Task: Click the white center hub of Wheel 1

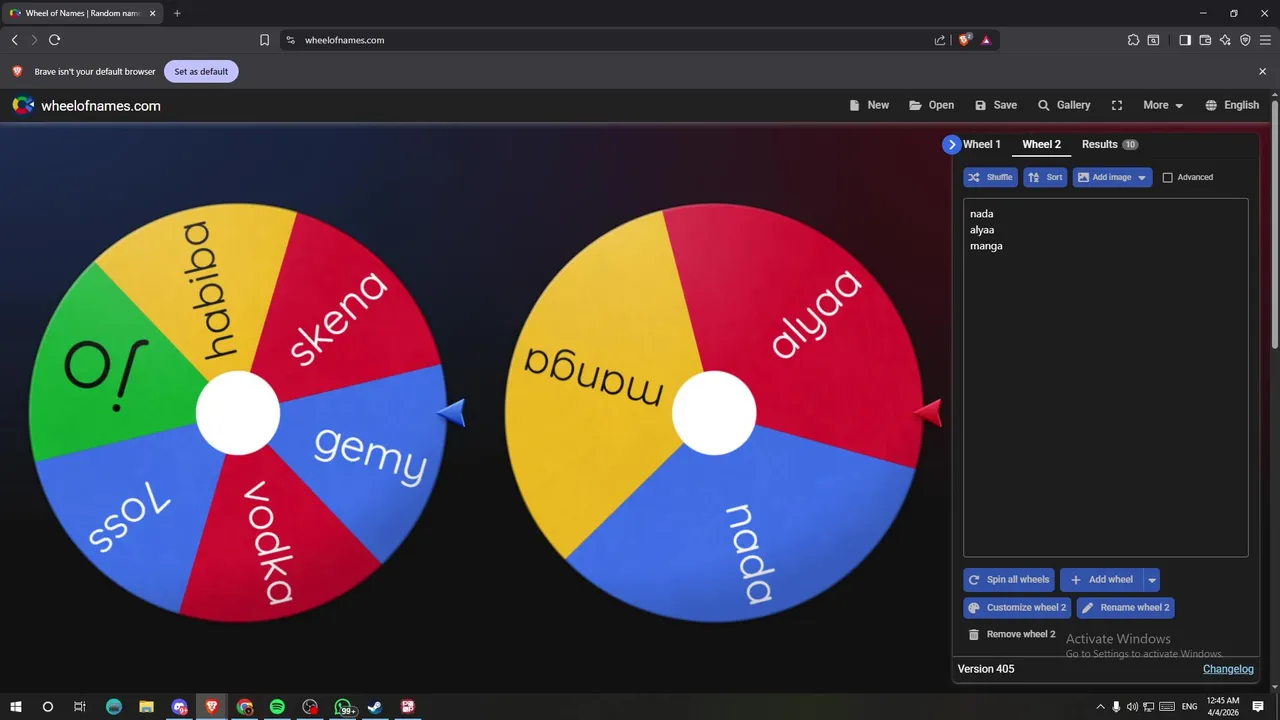Action: point(238,413)
